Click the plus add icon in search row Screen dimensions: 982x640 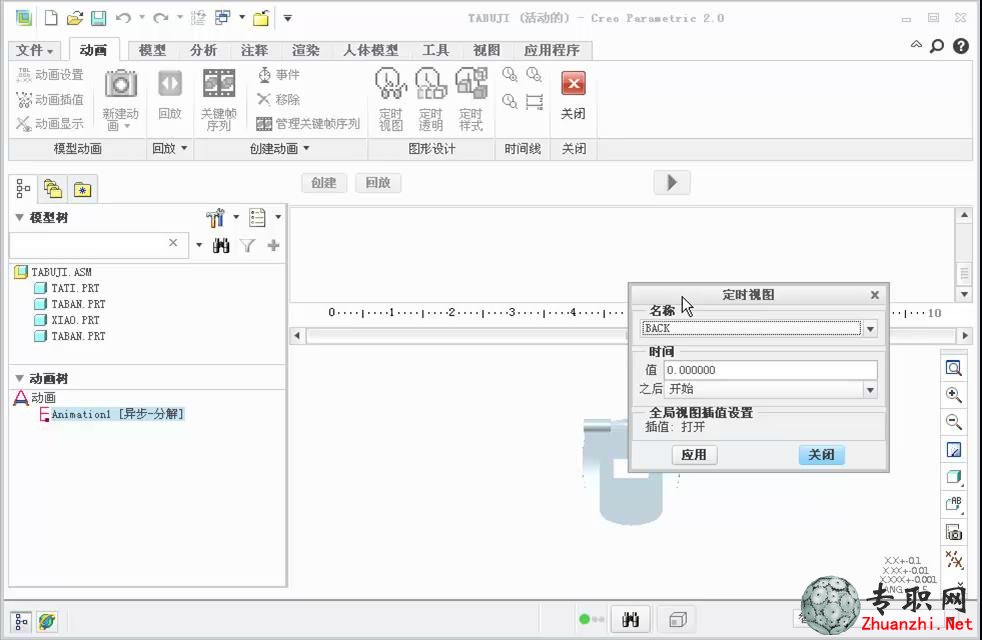pyautogui.click(x=273, y=245)
